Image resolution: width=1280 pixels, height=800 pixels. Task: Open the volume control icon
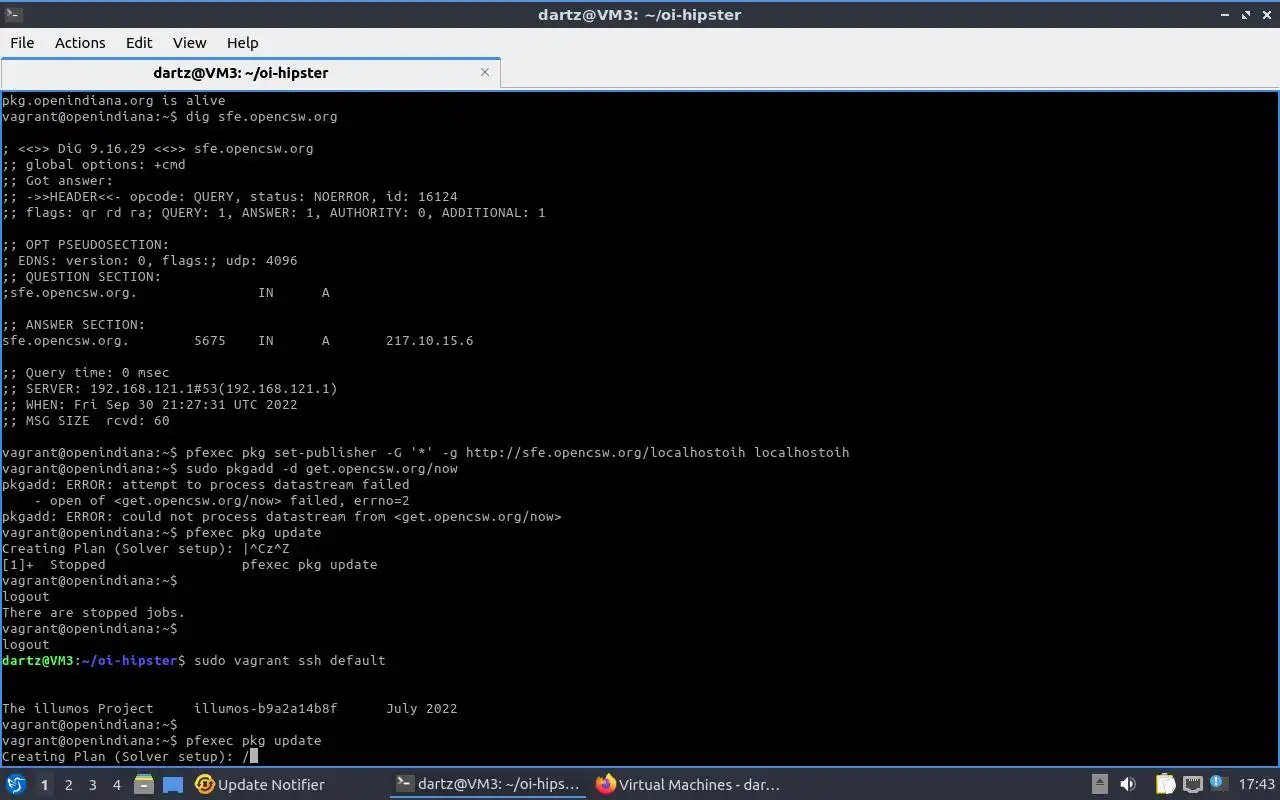(1128, 785)
